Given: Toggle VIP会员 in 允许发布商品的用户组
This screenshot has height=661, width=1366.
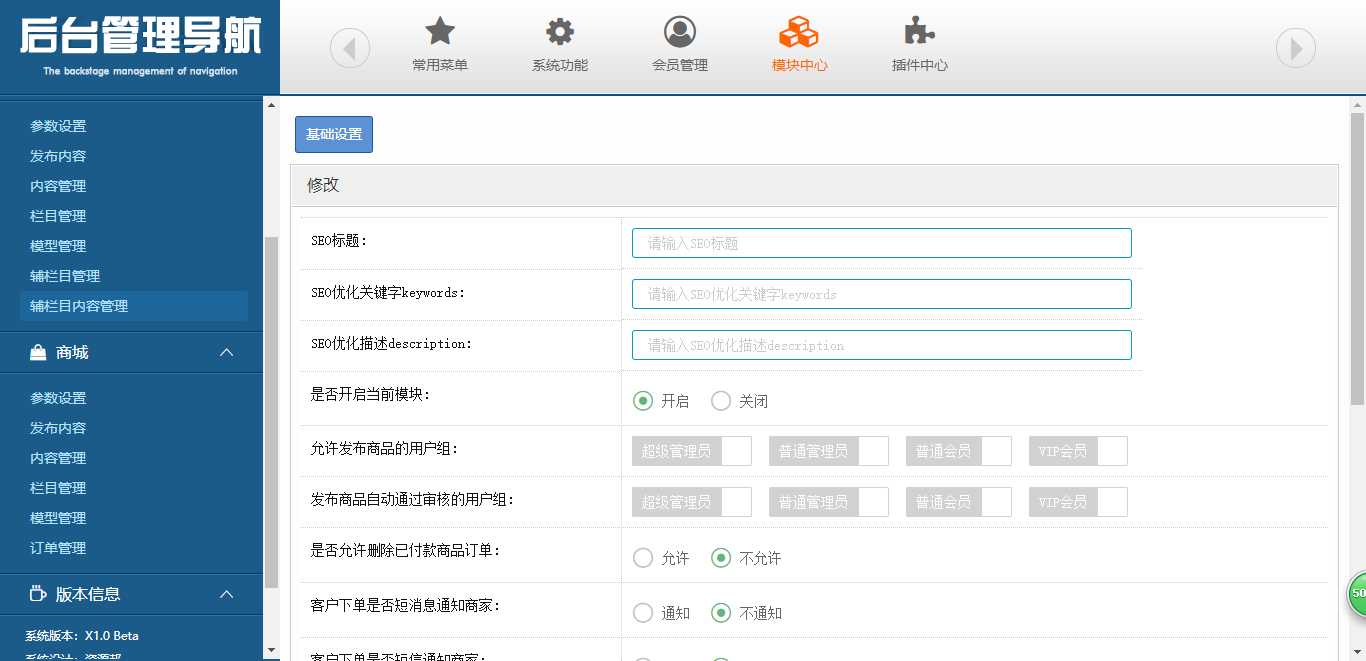Looking at the screenshot, I should click(1078, 451).
